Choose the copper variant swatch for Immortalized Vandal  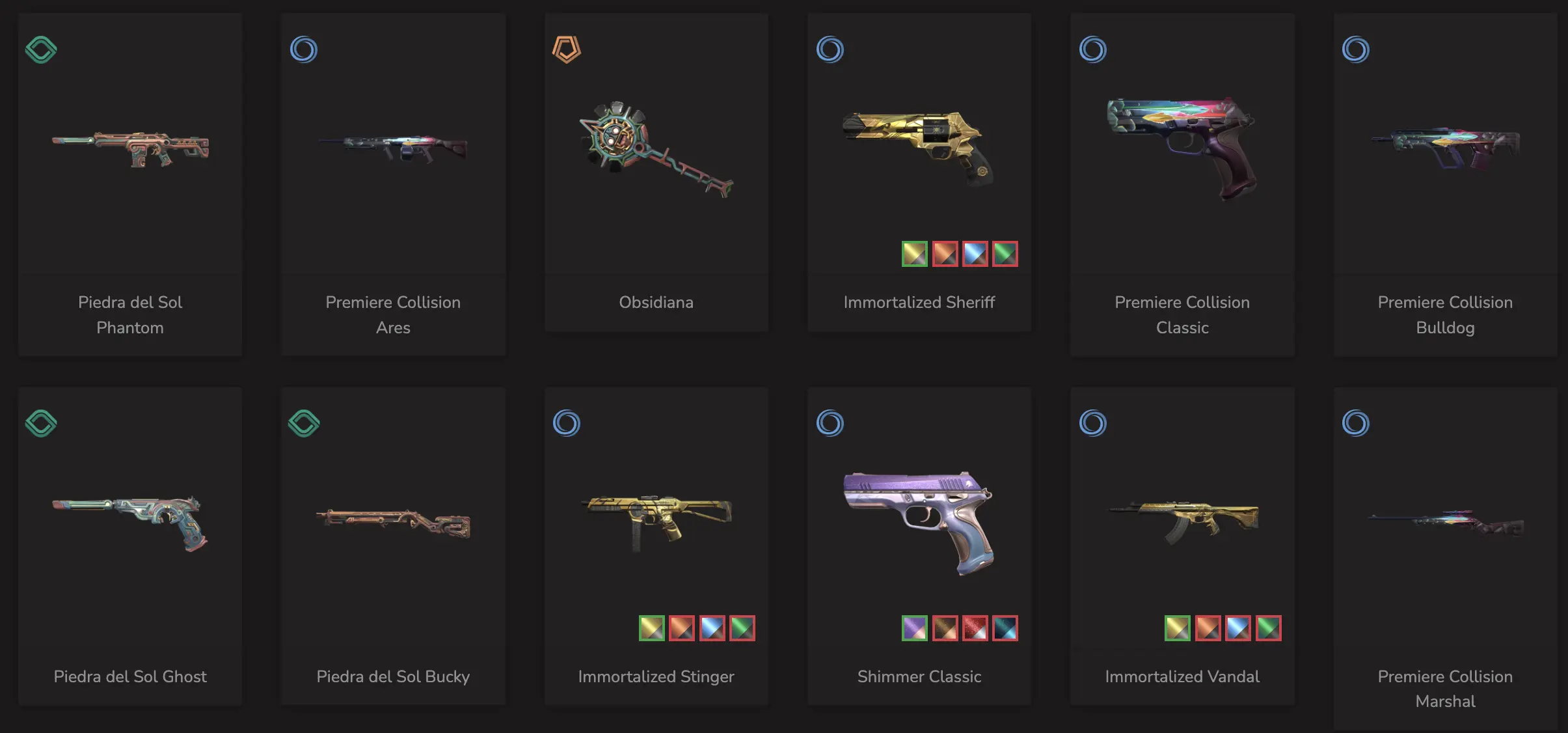coord(1208,628)
